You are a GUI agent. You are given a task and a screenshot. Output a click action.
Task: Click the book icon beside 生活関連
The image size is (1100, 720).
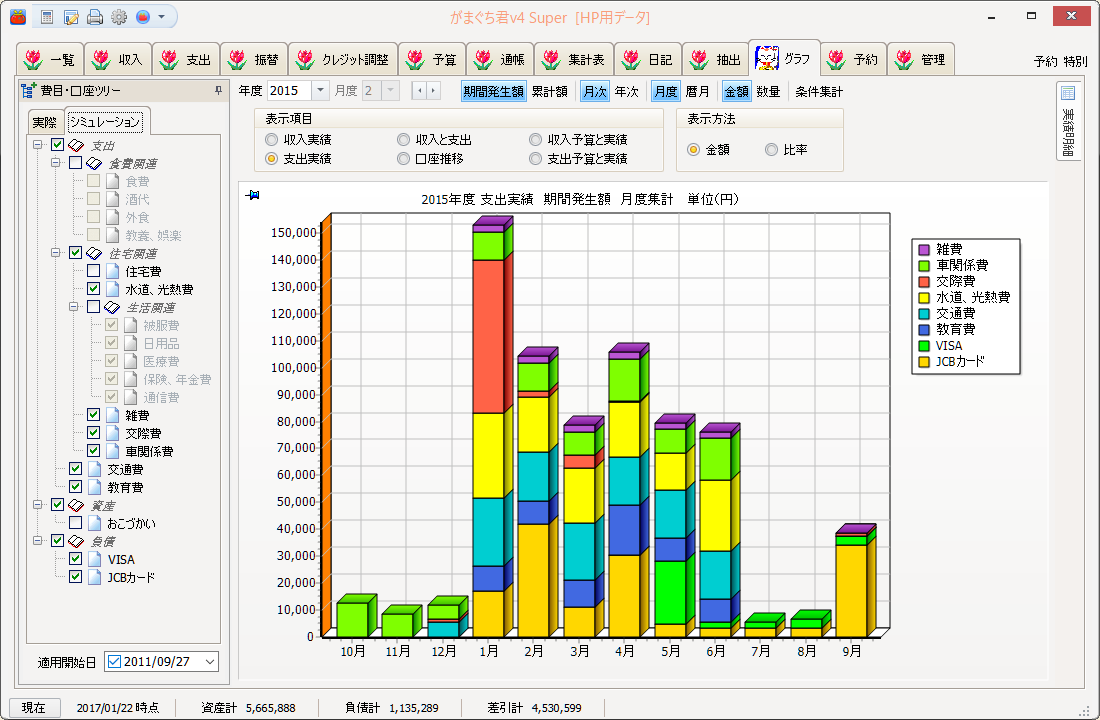pos(112,307)
